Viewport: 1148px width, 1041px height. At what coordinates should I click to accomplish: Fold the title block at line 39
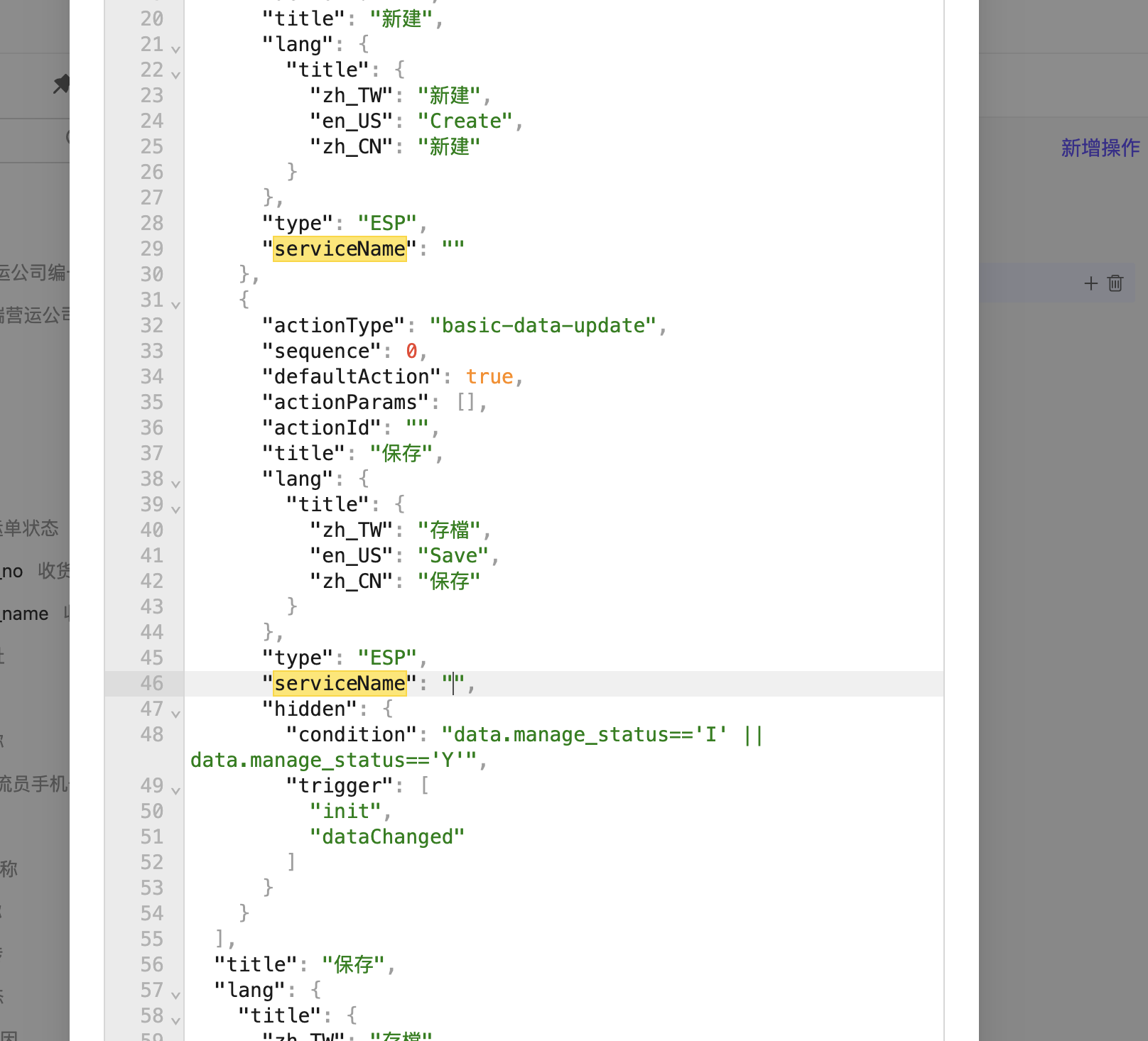pos(175,508)
